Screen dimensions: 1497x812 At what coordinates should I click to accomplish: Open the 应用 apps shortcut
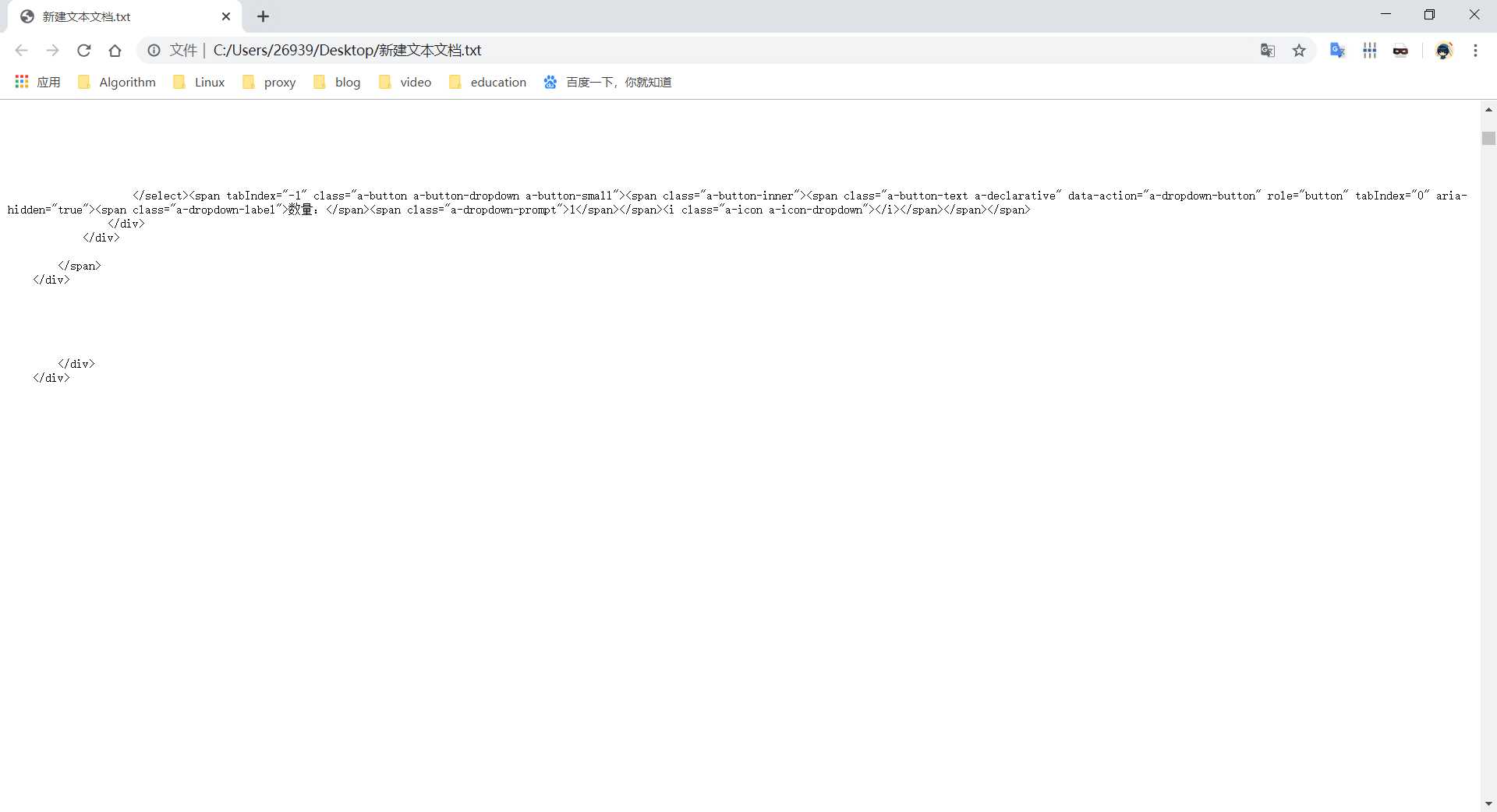37,82
